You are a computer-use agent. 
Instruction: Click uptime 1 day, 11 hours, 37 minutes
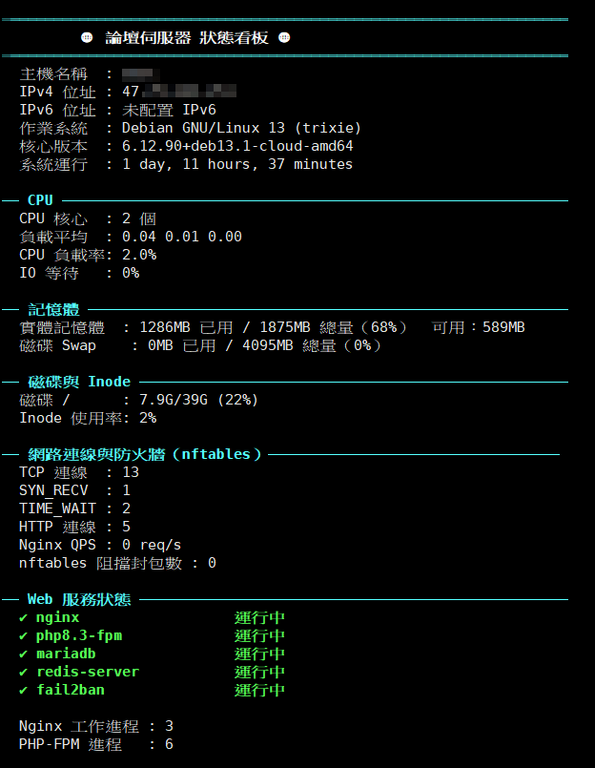237,164
